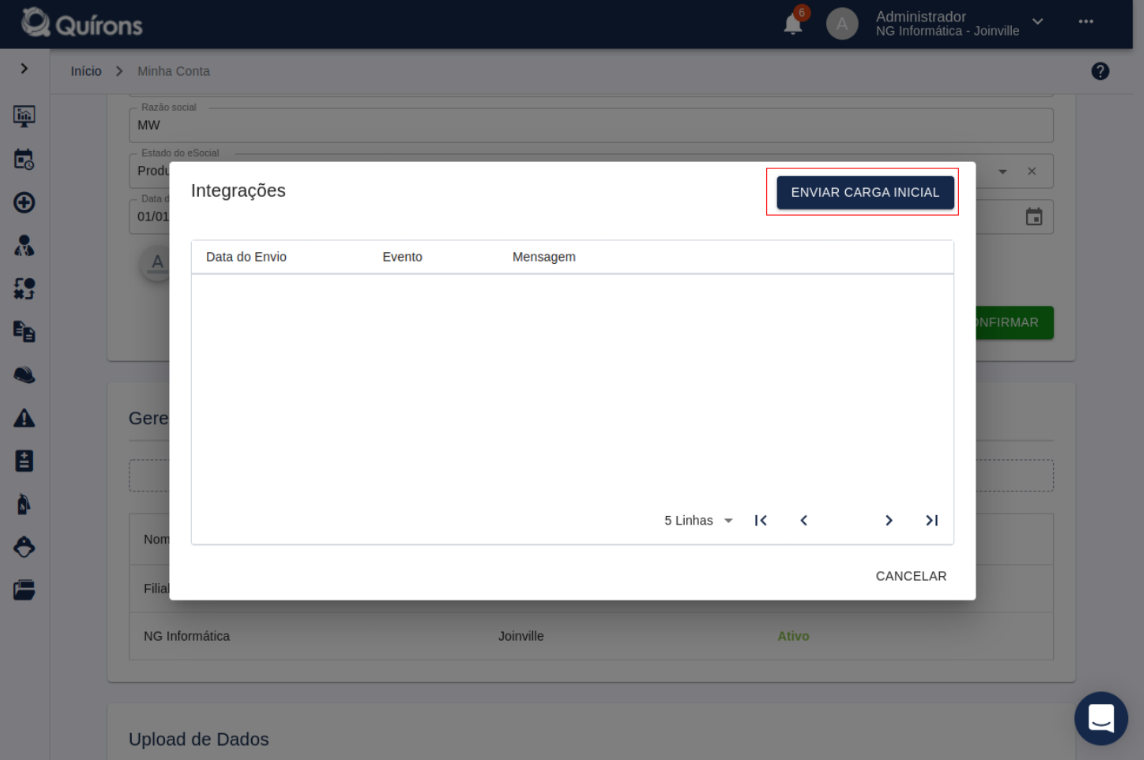
Task: Open the folder files sidebar icon
Action: (24, 590)
